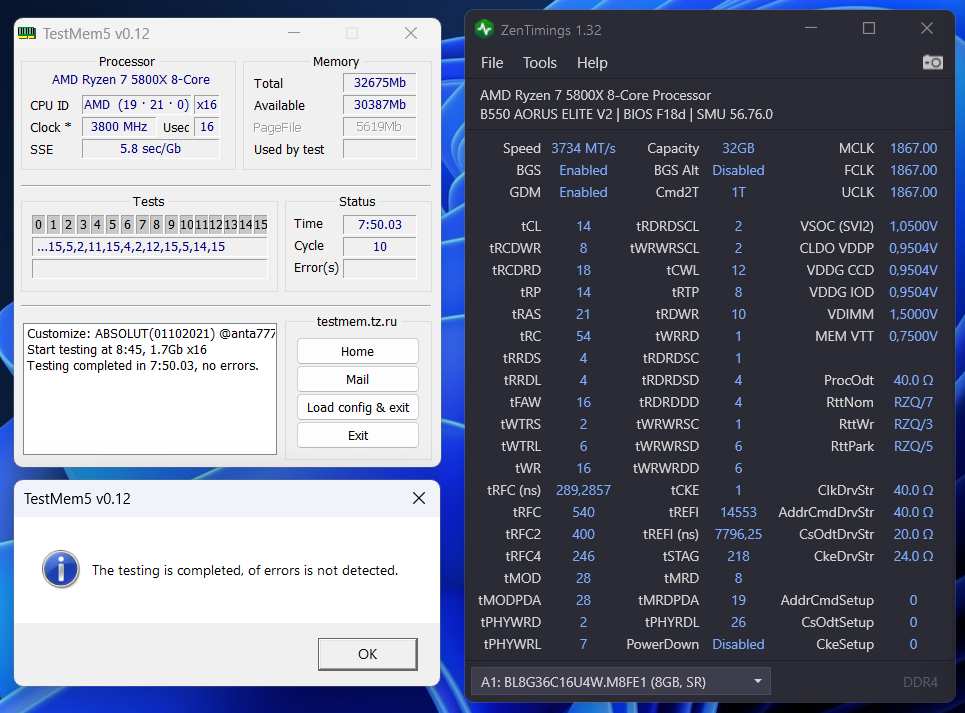
Task: Click test number 0 box in Tests
Action: (x=39, y=225)
